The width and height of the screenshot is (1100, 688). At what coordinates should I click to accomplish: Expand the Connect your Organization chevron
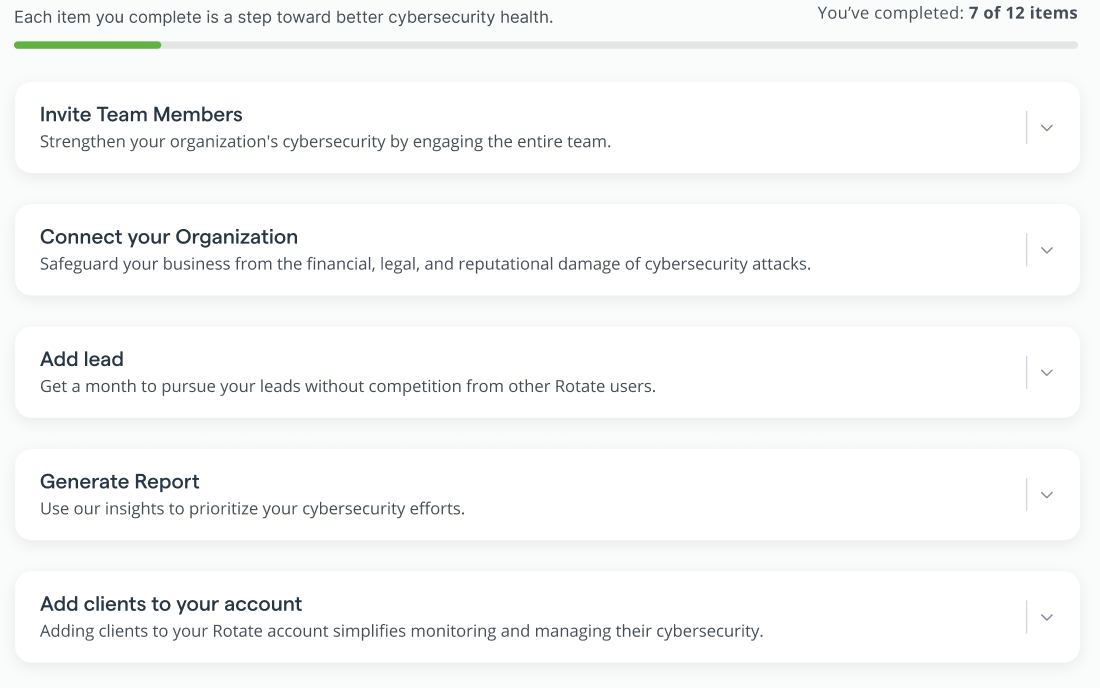[x=1047, y=250]
